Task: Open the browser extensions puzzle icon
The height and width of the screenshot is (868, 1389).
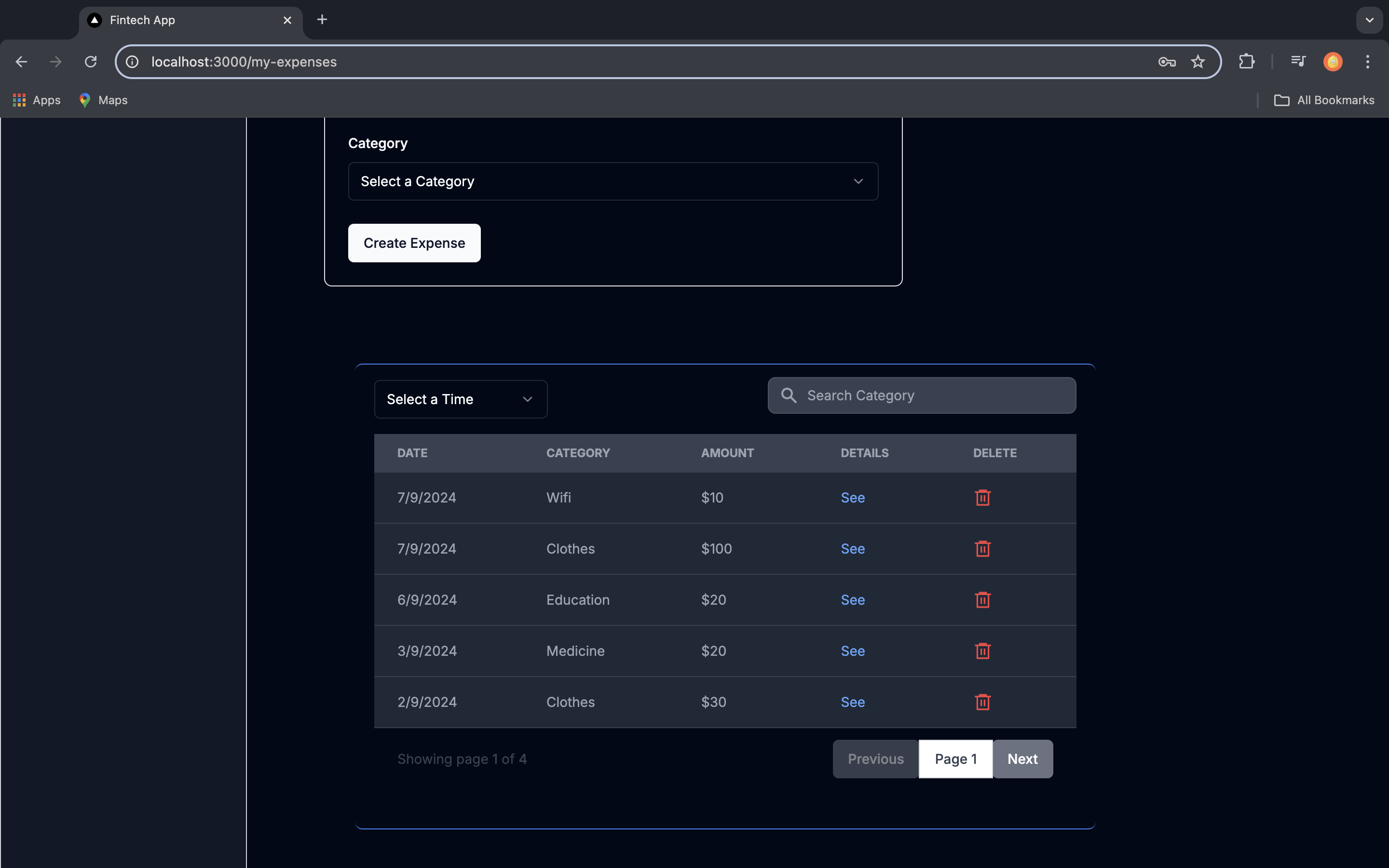Action: tap(1246, 61)
